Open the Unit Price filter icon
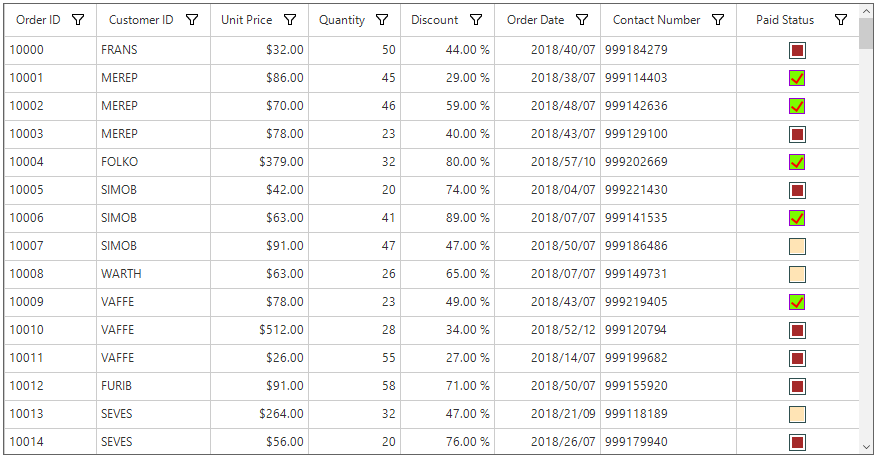 click(x=290, y=20)
